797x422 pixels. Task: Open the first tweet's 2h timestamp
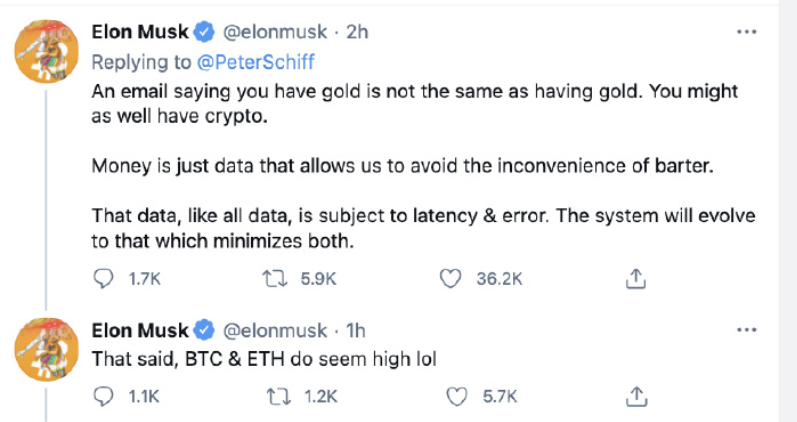[357, 32]
